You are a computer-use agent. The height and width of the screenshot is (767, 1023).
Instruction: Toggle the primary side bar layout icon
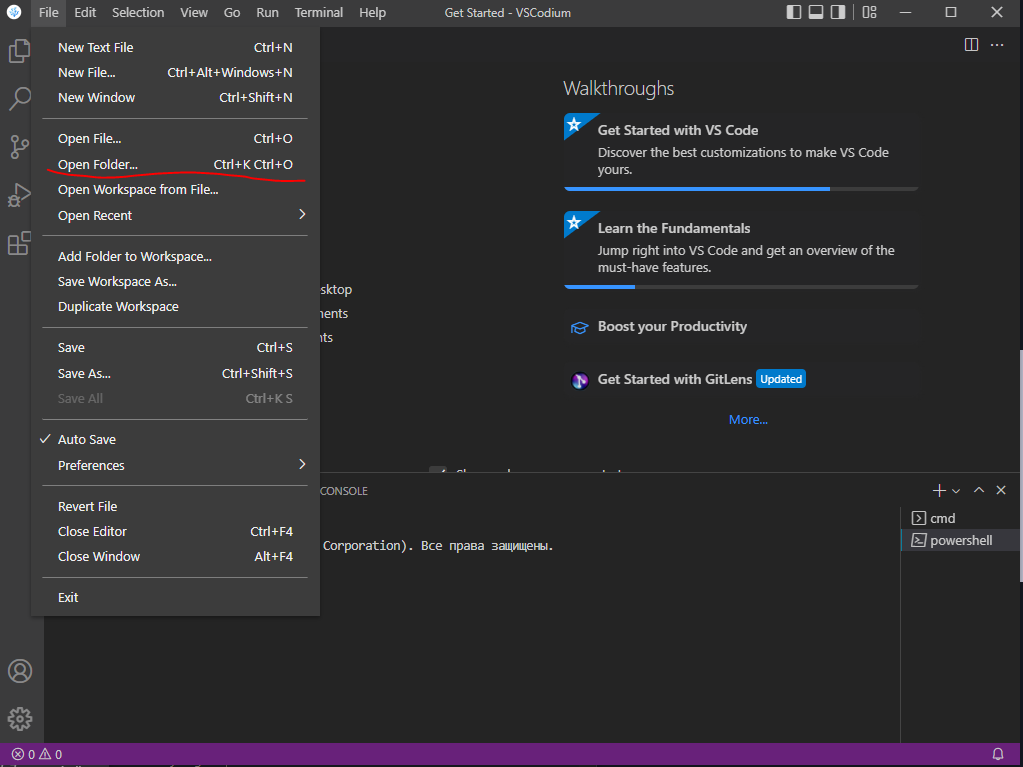(x=794, y=12)
